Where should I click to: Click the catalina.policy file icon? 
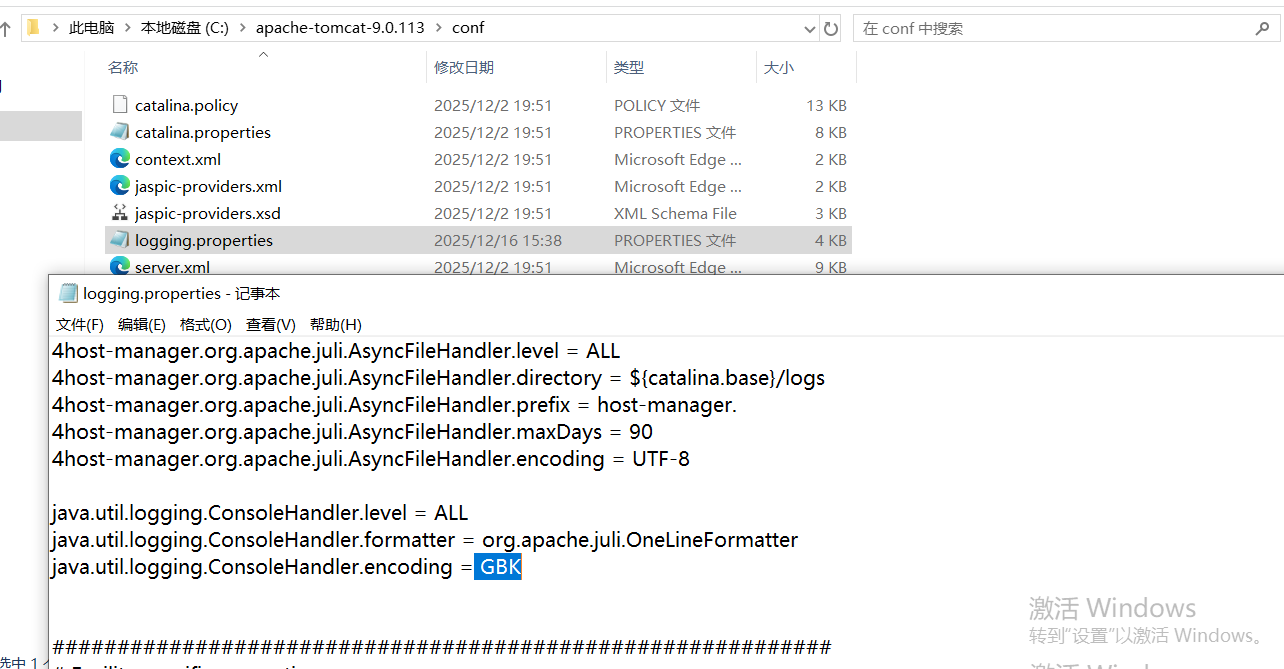[120, 105]
